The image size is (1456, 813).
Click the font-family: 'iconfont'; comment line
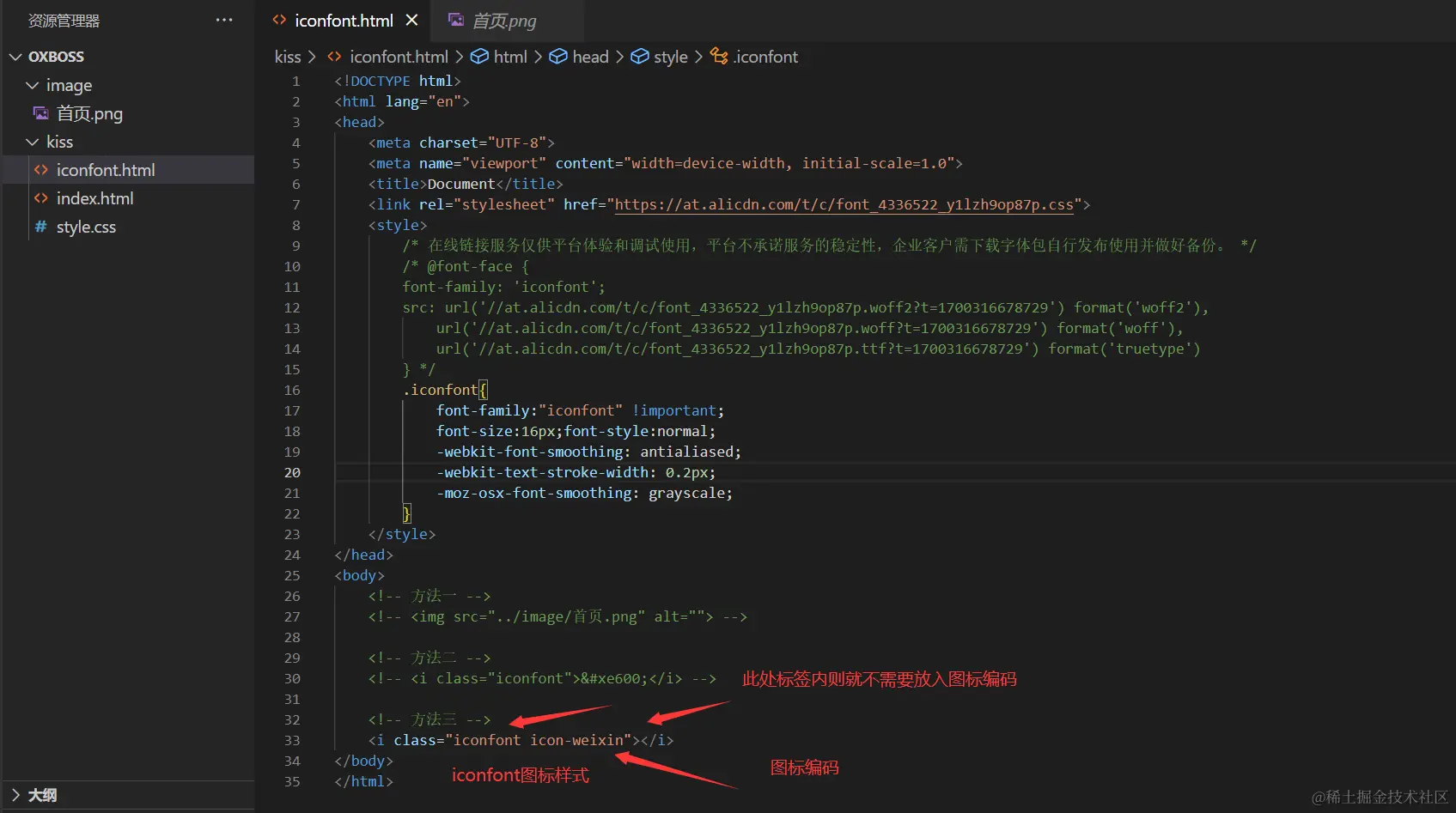(x=503, y=287)
